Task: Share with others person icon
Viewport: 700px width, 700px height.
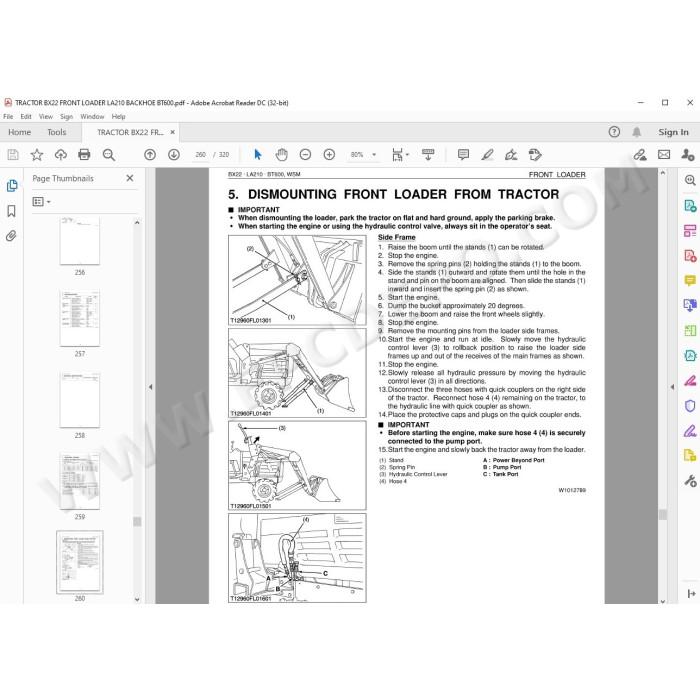Action: coord(688,154)
